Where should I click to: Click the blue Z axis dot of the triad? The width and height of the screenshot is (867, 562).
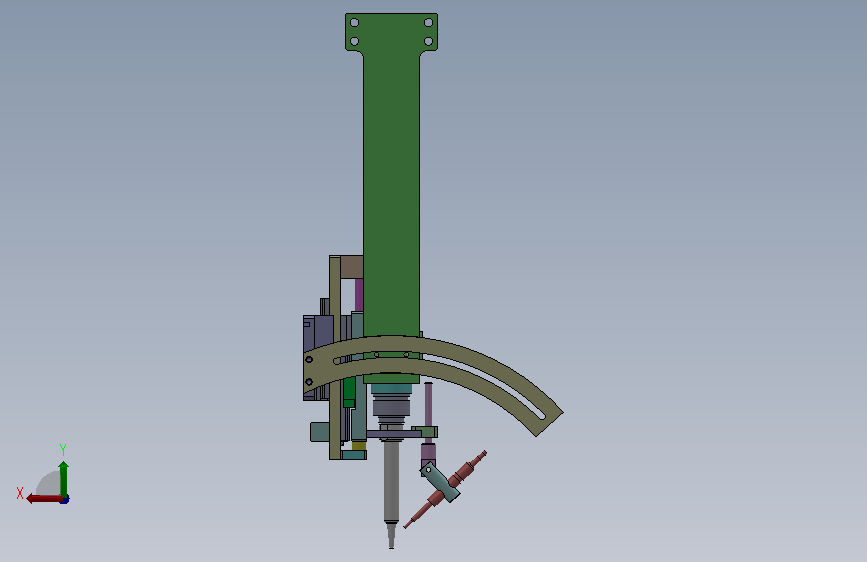65,500
